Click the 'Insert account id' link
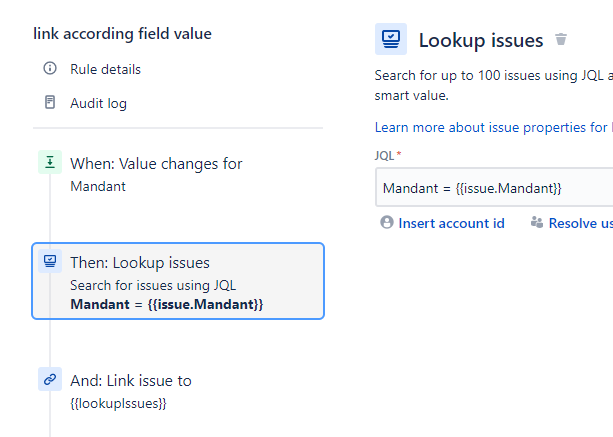613x437 pixels. point(451,223)
